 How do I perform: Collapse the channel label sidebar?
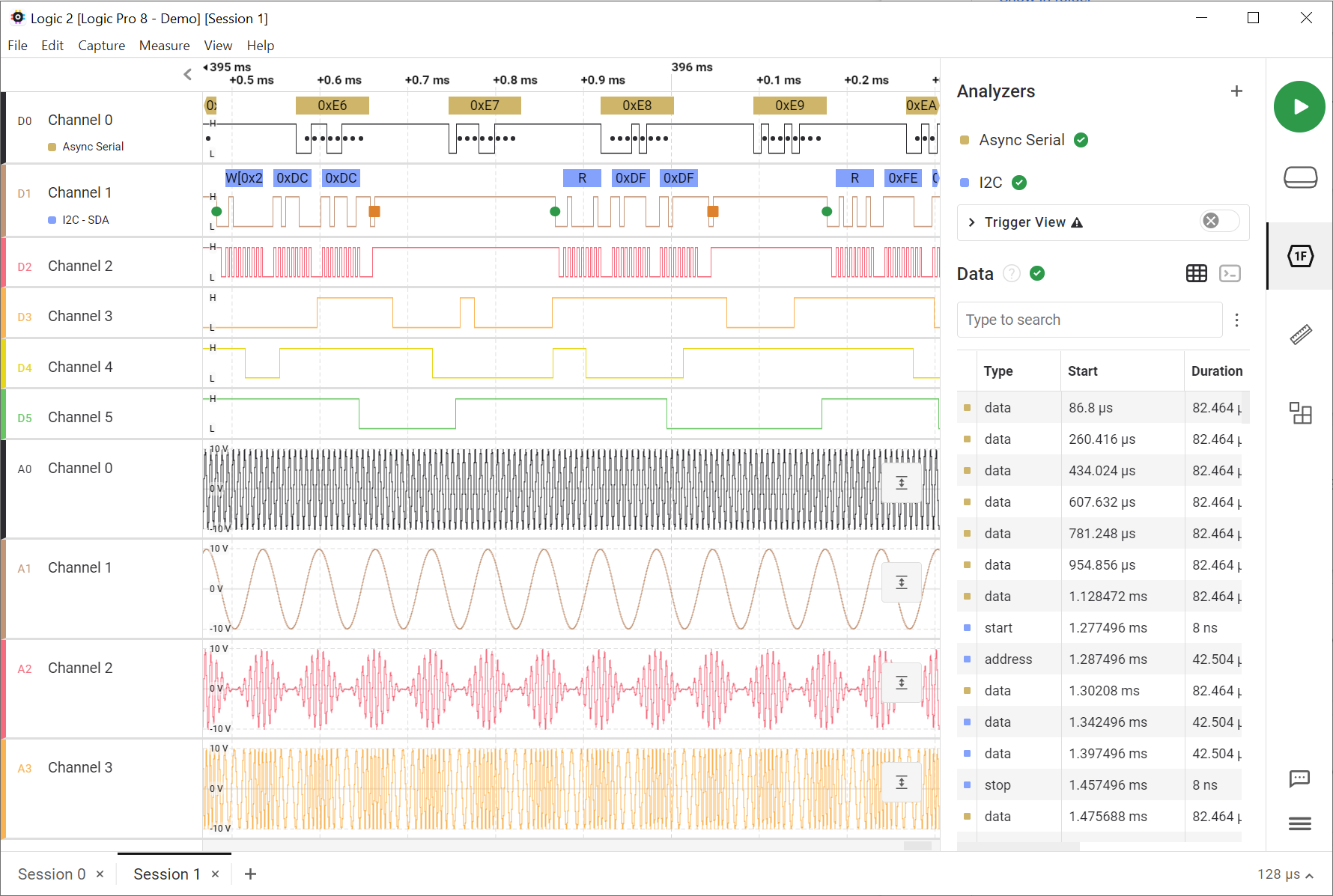coord(187,74)
